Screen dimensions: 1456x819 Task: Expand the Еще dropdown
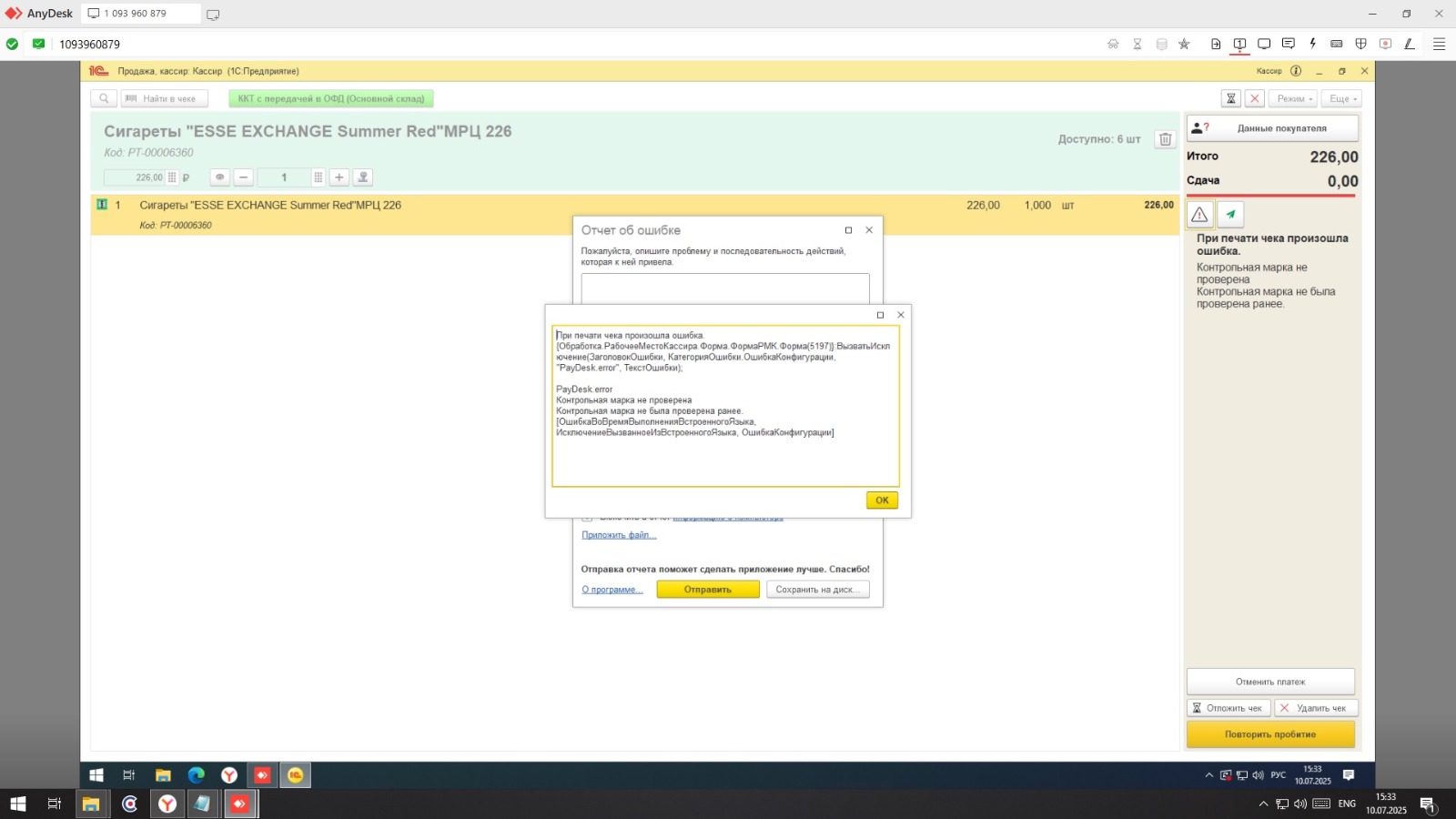(x=1342, y=98)
